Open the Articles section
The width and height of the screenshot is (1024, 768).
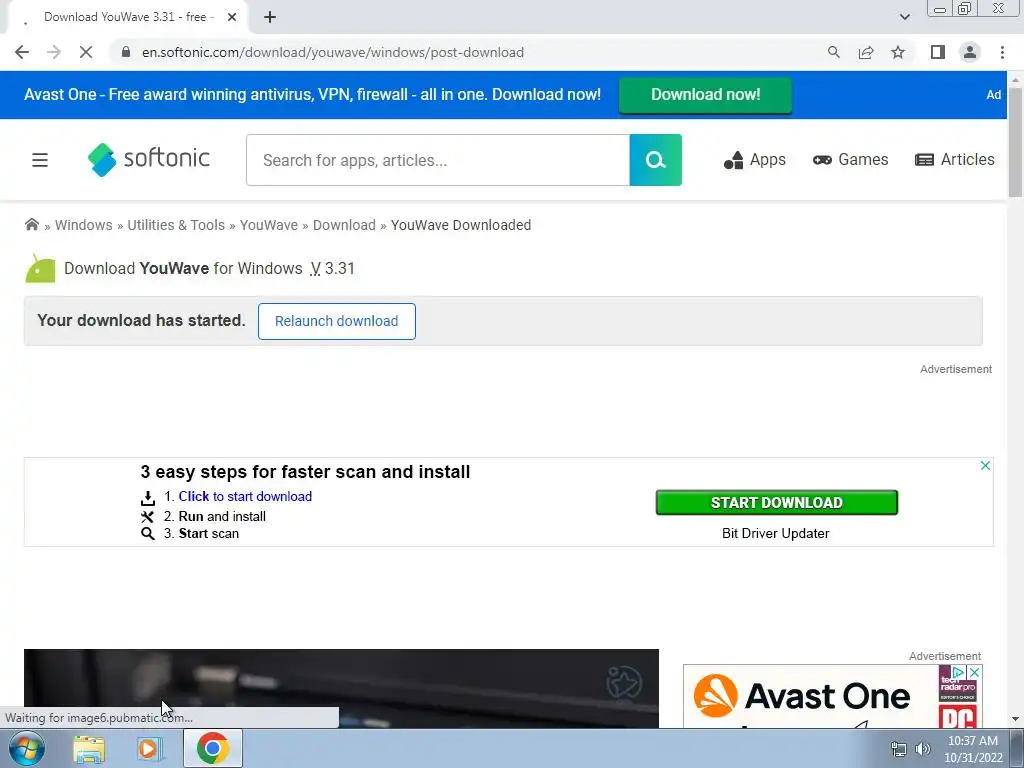point(955,160)
